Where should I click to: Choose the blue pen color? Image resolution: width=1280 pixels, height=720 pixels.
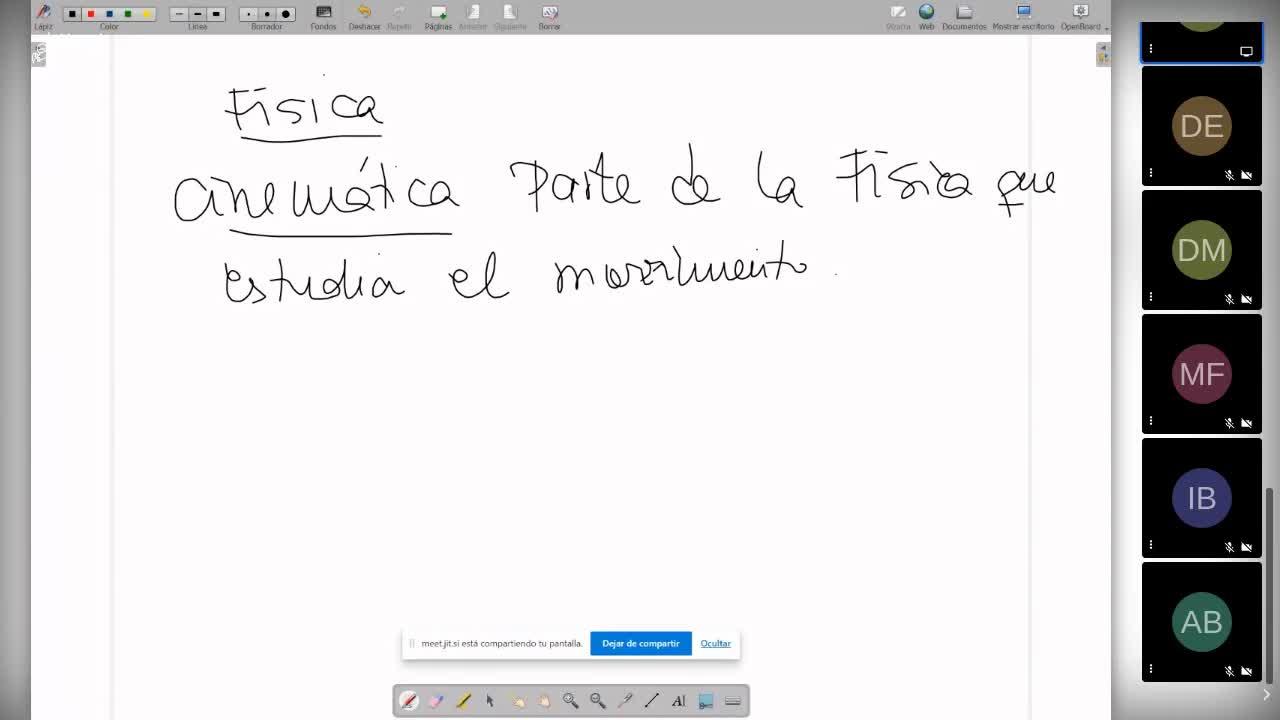pyautogui.click(x=109, y=14)
